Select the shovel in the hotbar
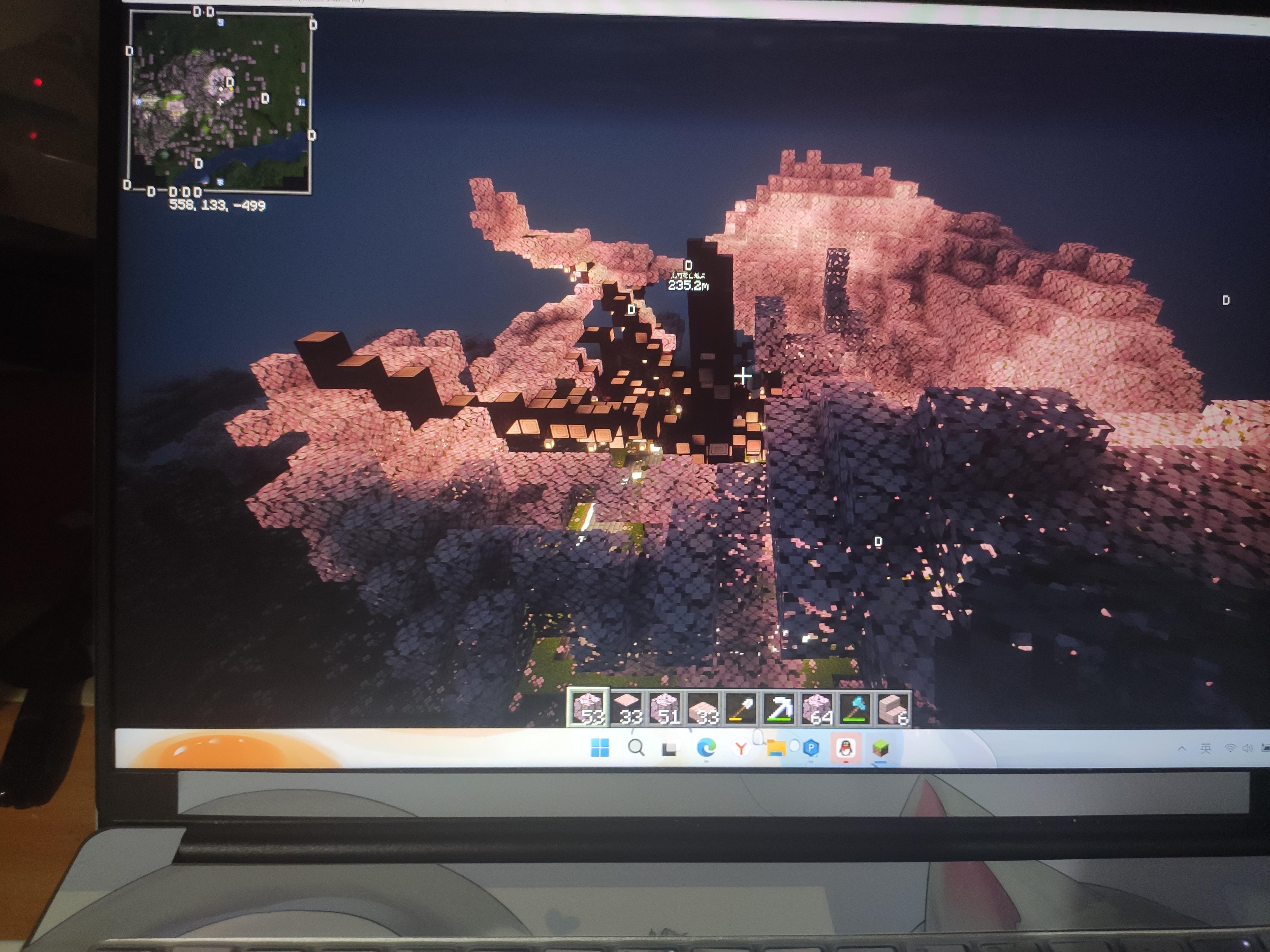Image resolution: width=1270 pixels, height=952 pixels. coord(742,708)
